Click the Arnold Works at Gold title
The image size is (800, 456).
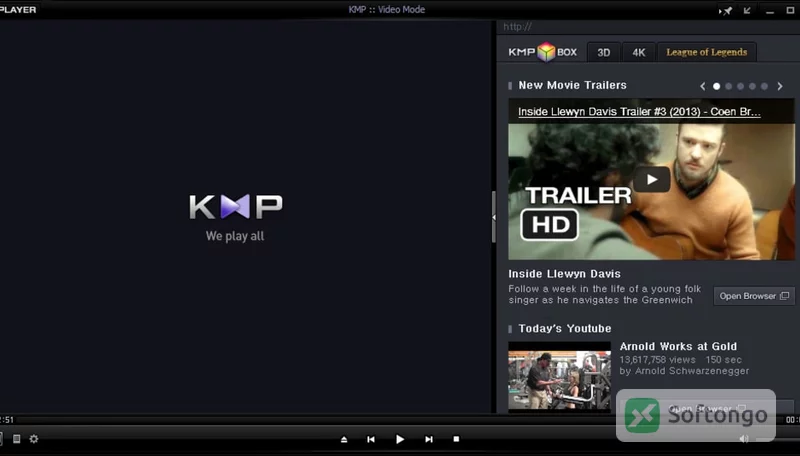678,346
